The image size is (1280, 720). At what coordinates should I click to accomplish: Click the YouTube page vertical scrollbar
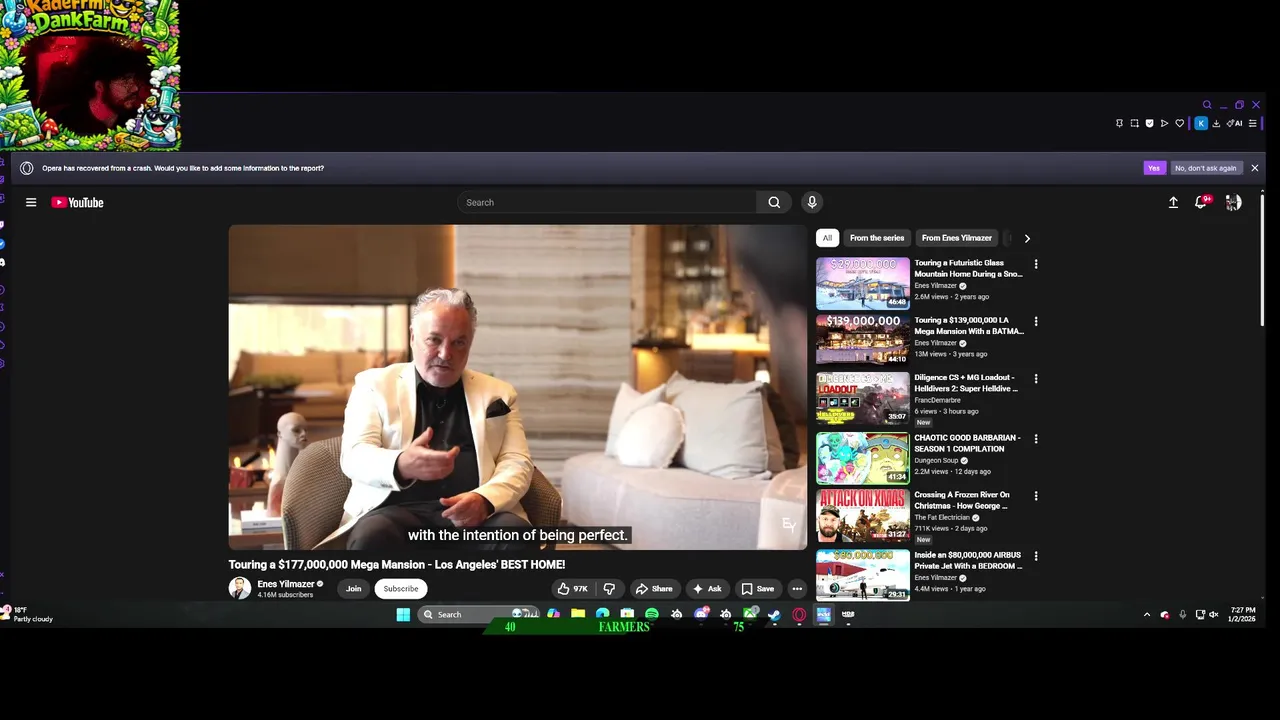point(1262,260)
